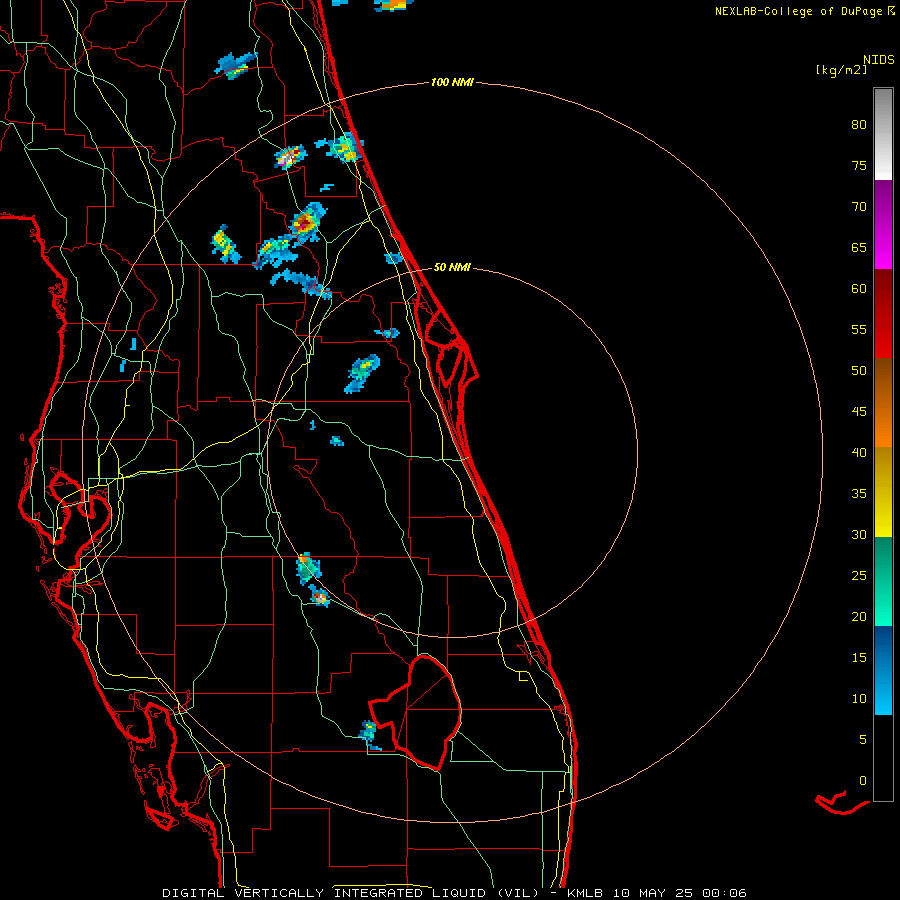Select the magenta segment of the color bar
The width and height of the screenshot is (900, 900).
click(x=883, y=247)
